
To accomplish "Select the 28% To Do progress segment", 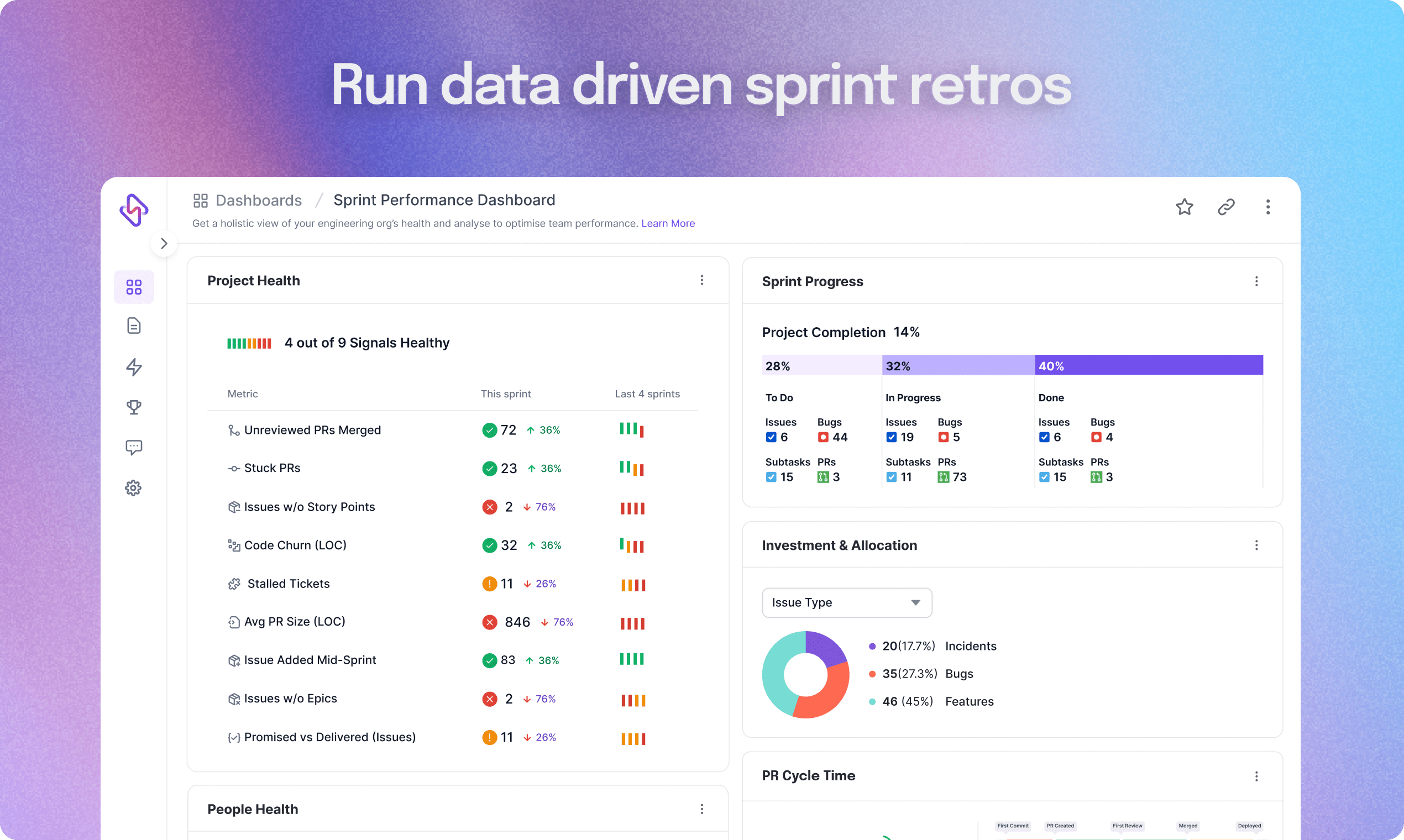I will tap(822, 365).
